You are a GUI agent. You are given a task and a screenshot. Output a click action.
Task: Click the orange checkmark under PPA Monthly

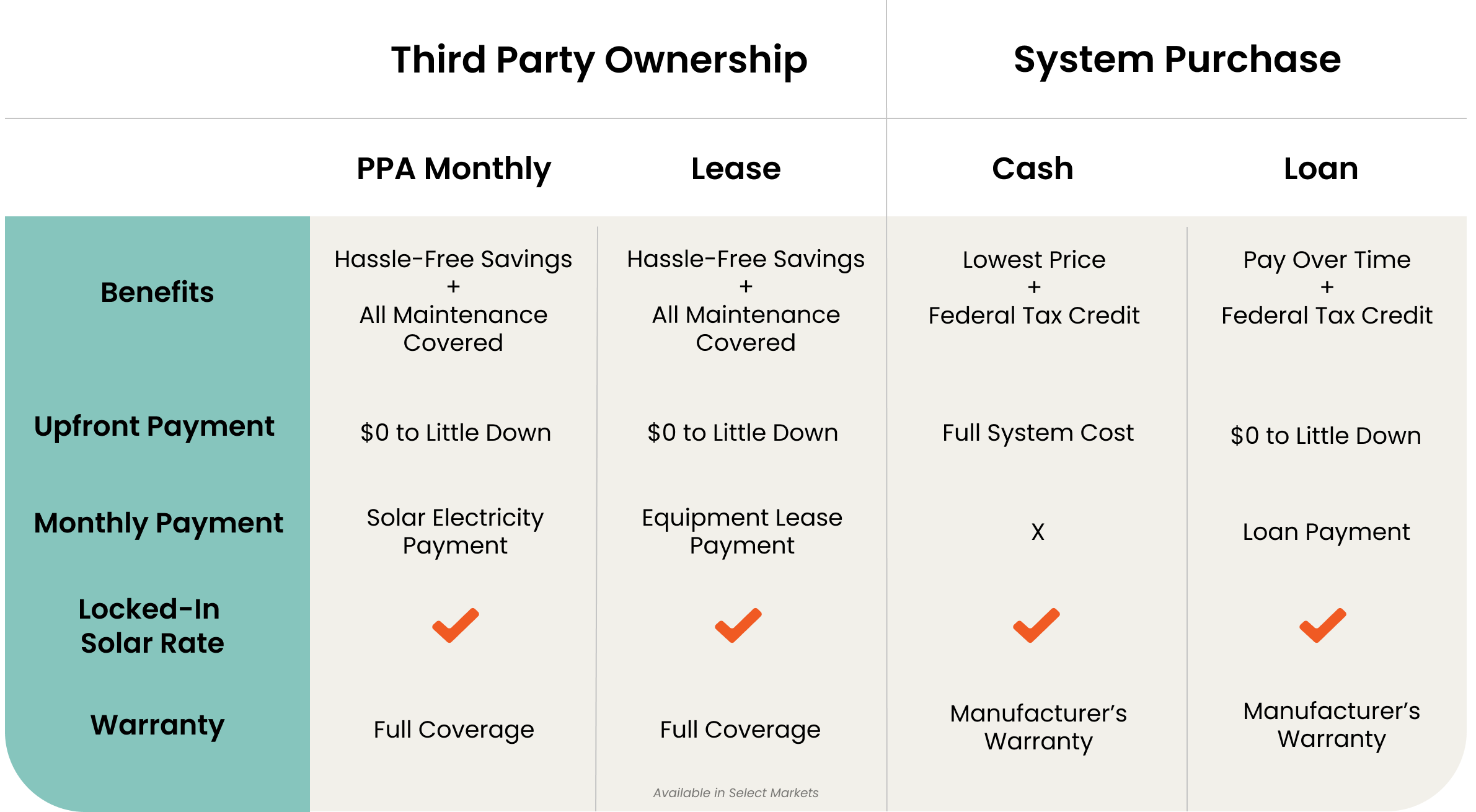click(456, 625)
